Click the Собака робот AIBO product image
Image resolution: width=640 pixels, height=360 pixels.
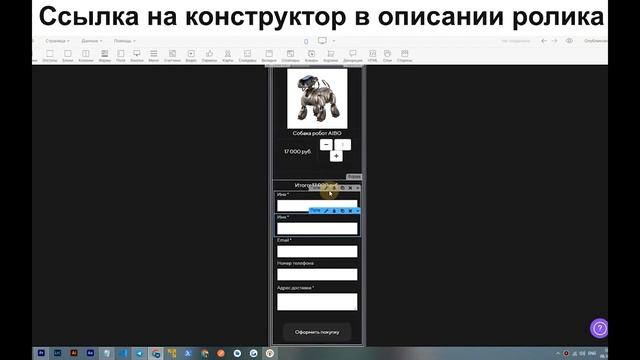pyautogui.click(x=317, y=98)
